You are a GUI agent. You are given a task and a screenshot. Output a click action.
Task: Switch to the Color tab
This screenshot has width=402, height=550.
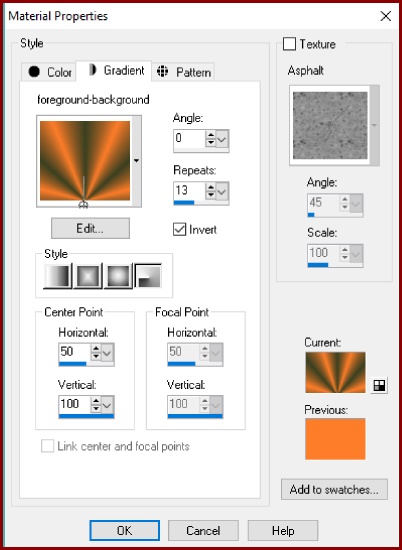click(x=49, y=72)
